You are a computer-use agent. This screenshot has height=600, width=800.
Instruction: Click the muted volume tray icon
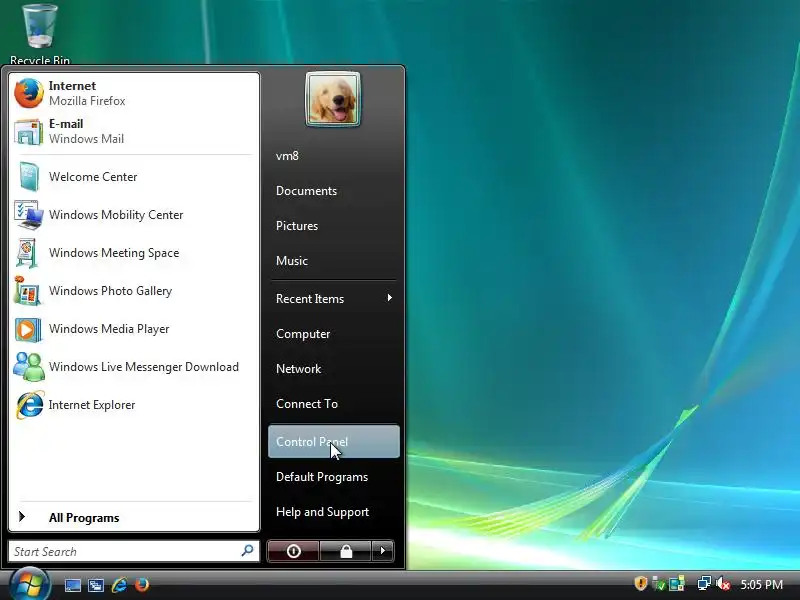coord(722,584)
